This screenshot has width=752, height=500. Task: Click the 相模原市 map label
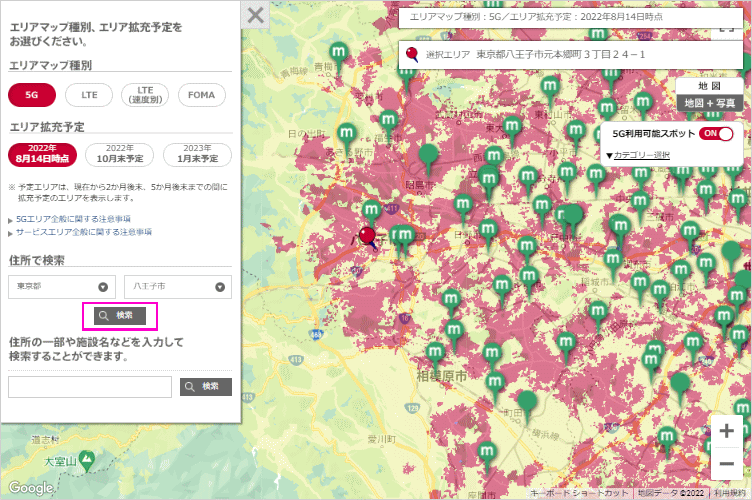tap(442, 376)
